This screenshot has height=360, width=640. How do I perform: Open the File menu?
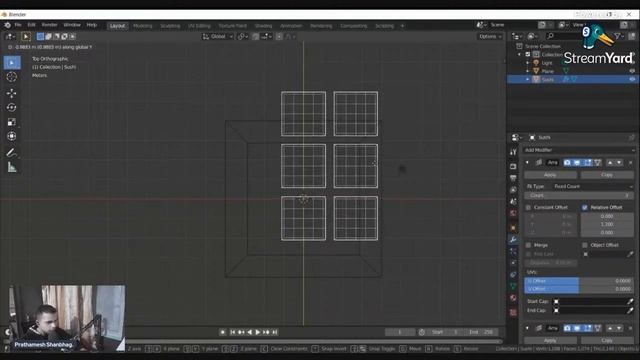pyautogui.click(x=18, y=25)
